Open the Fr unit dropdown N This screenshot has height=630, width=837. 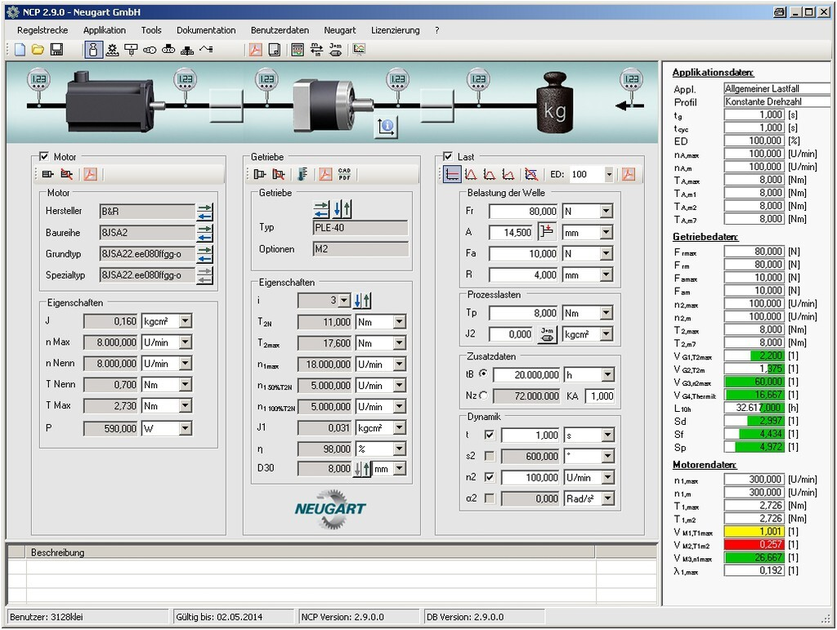coord(606,211)
